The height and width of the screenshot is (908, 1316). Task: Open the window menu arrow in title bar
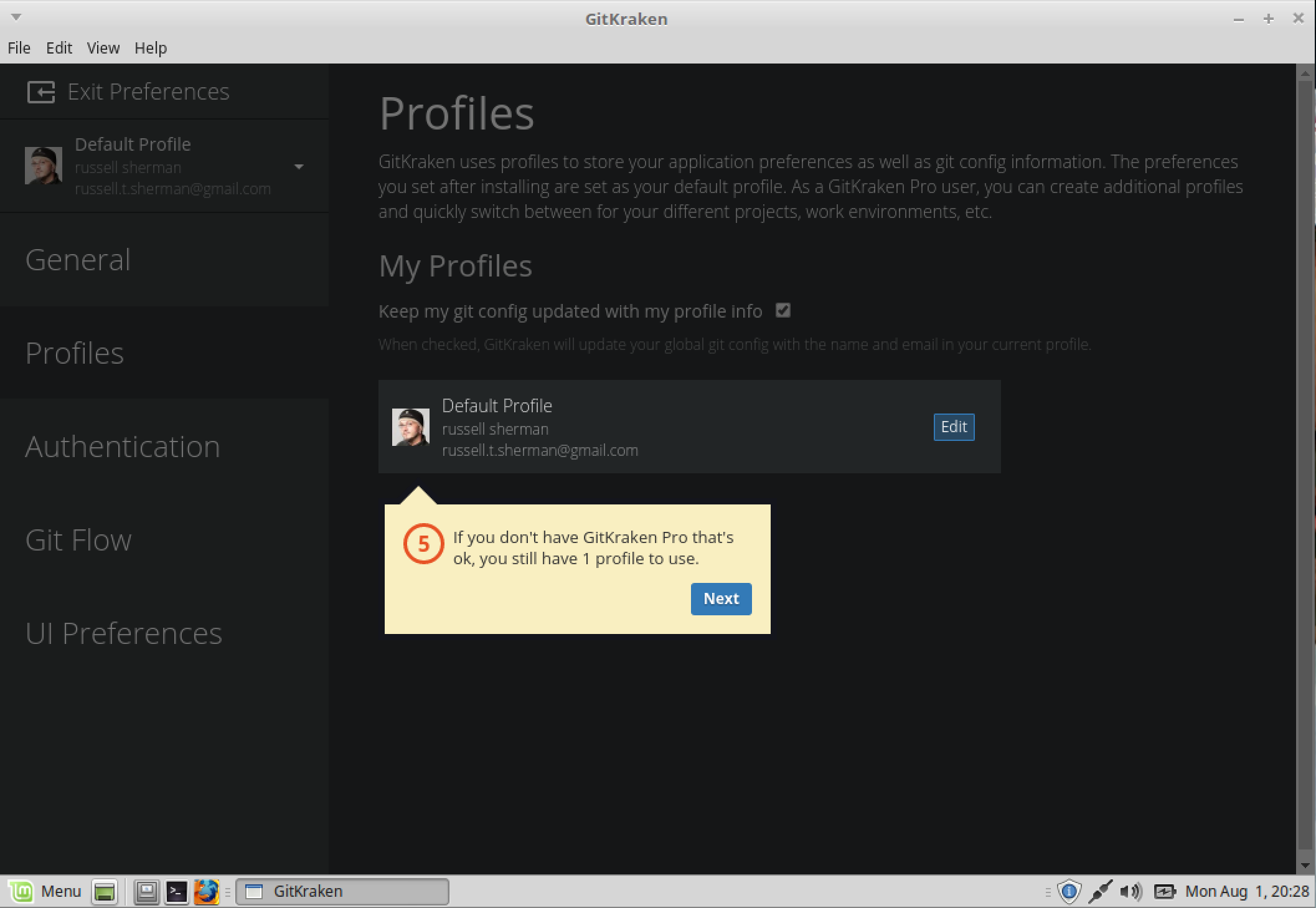pos(16,17)
